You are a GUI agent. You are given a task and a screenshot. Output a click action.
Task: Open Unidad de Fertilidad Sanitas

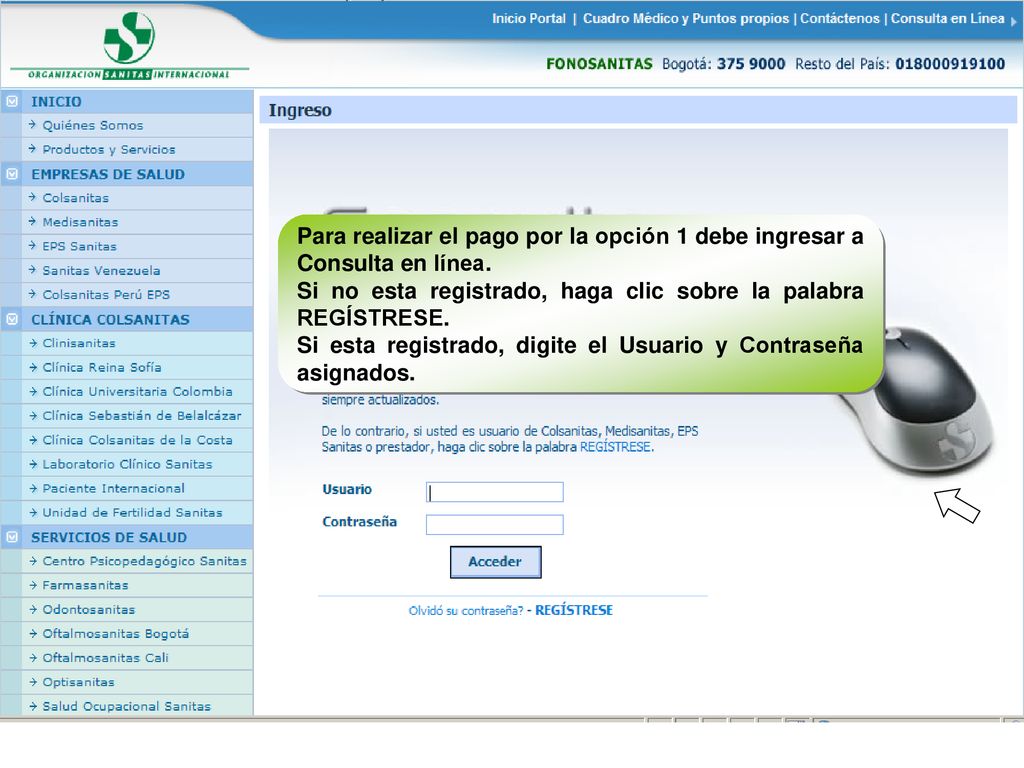point(133,513)
